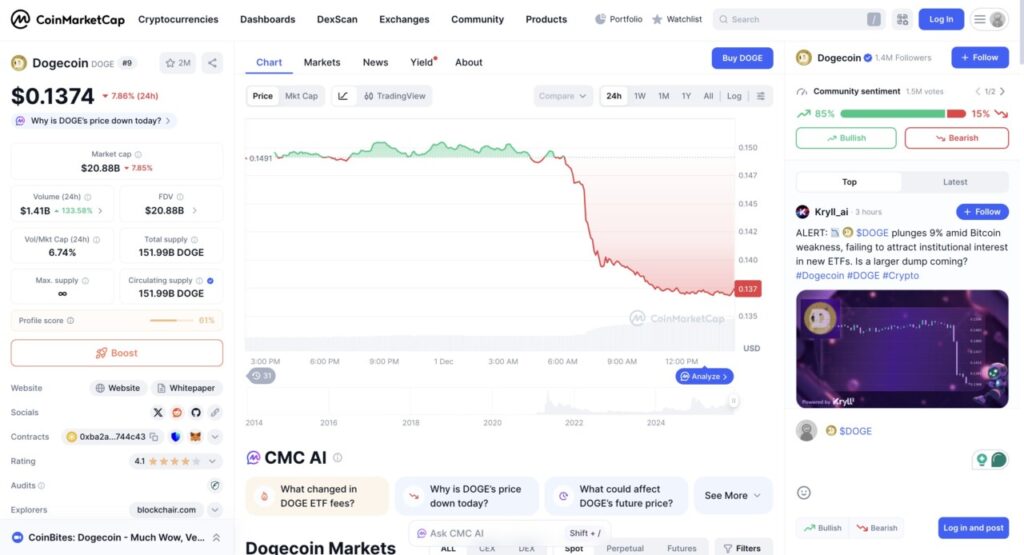Click the Buy DOGE button
Image resolution: width=1024 pixels, height=555 pixels.
(742, 58)
